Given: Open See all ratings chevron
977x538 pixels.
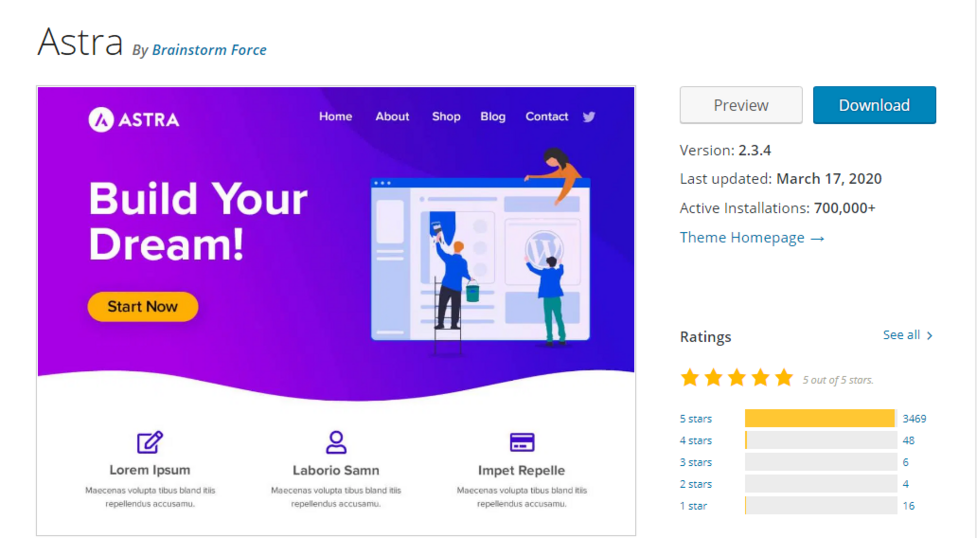Looking at the screenshot, I should tap(929, 336).
